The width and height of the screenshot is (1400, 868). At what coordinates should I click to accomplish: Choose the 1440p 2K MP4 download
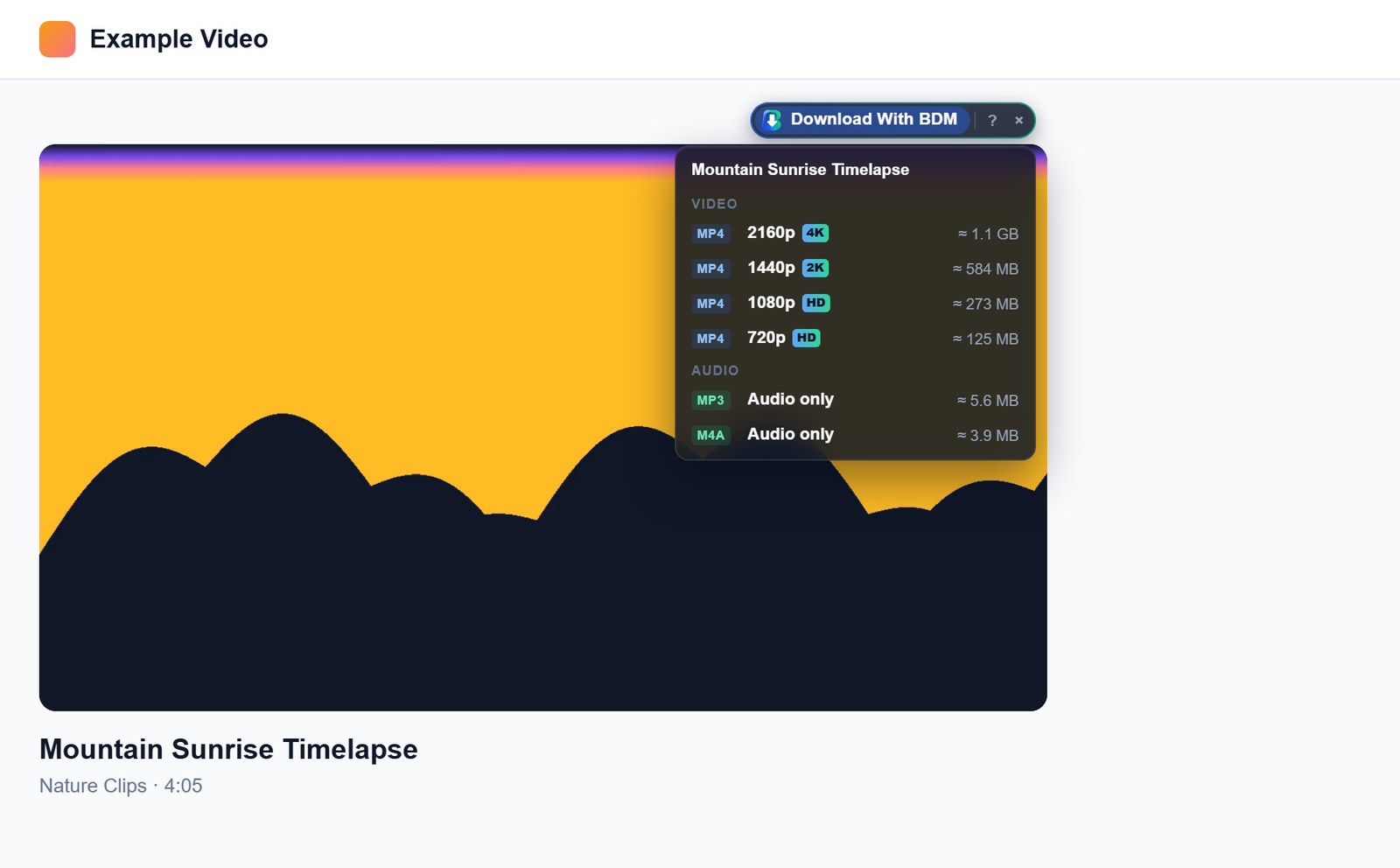(855, 269)
